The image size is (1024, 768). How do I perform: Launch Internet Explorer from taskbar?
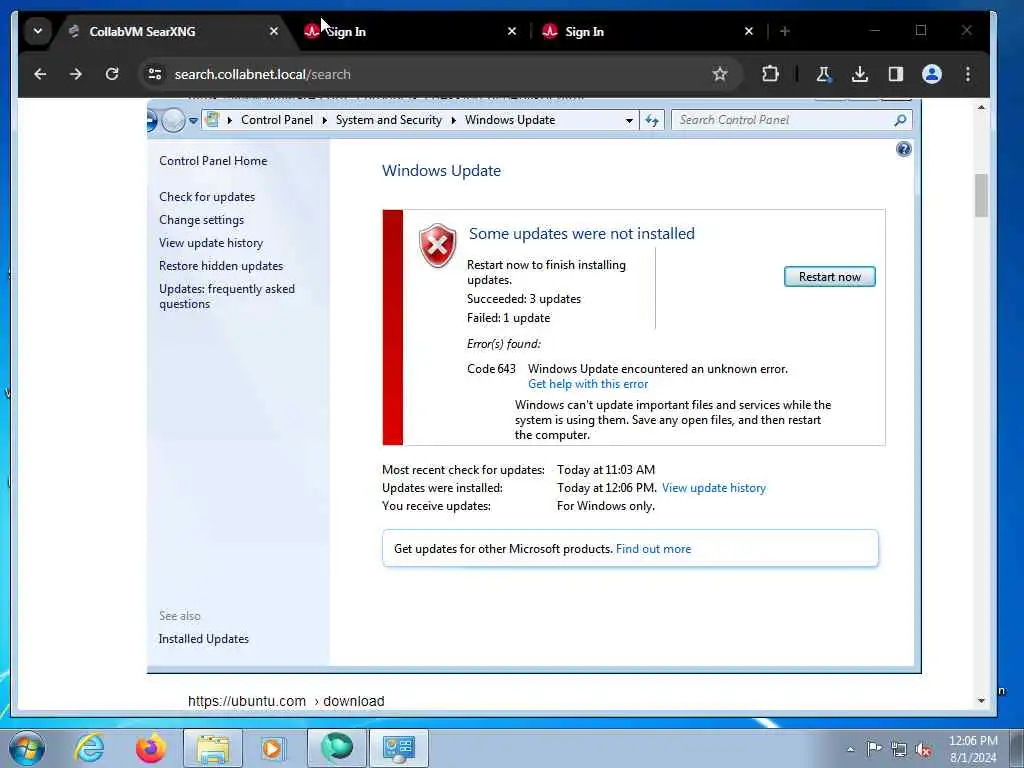[x=89, y=748]
